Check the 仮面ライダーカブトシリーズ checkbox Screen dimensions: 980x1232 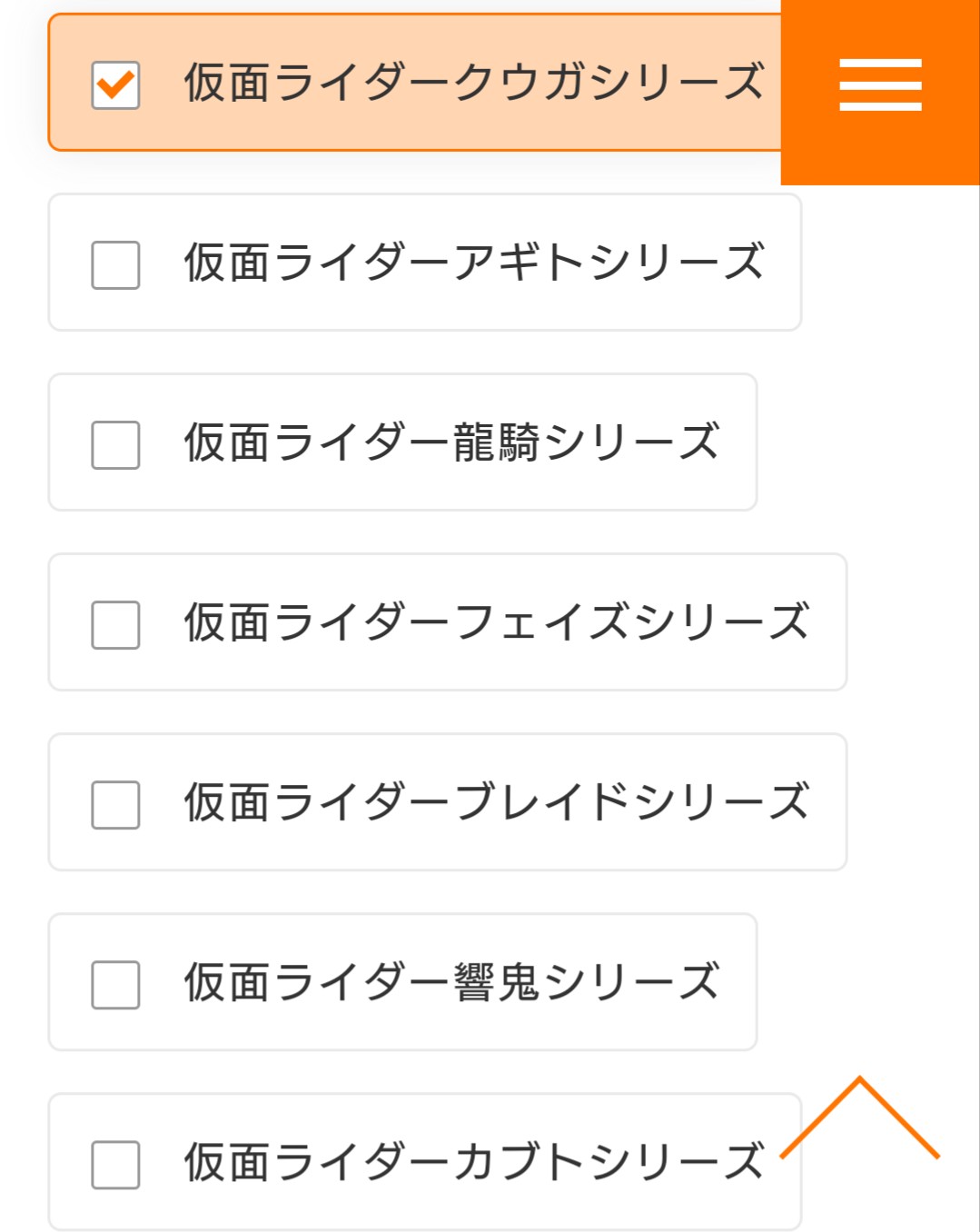pos(115,1165)
